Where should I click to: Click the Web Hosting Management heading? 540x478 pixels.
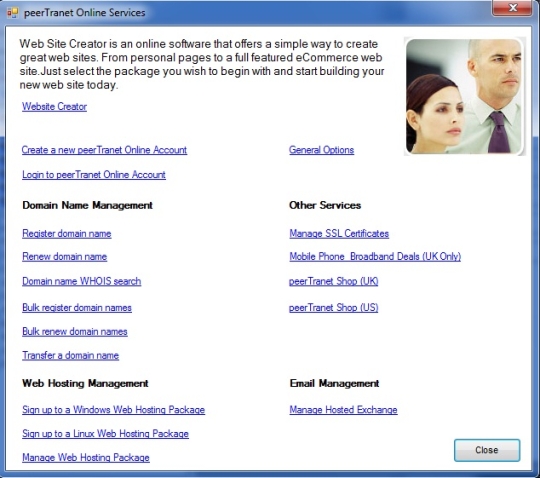point(85,383)
